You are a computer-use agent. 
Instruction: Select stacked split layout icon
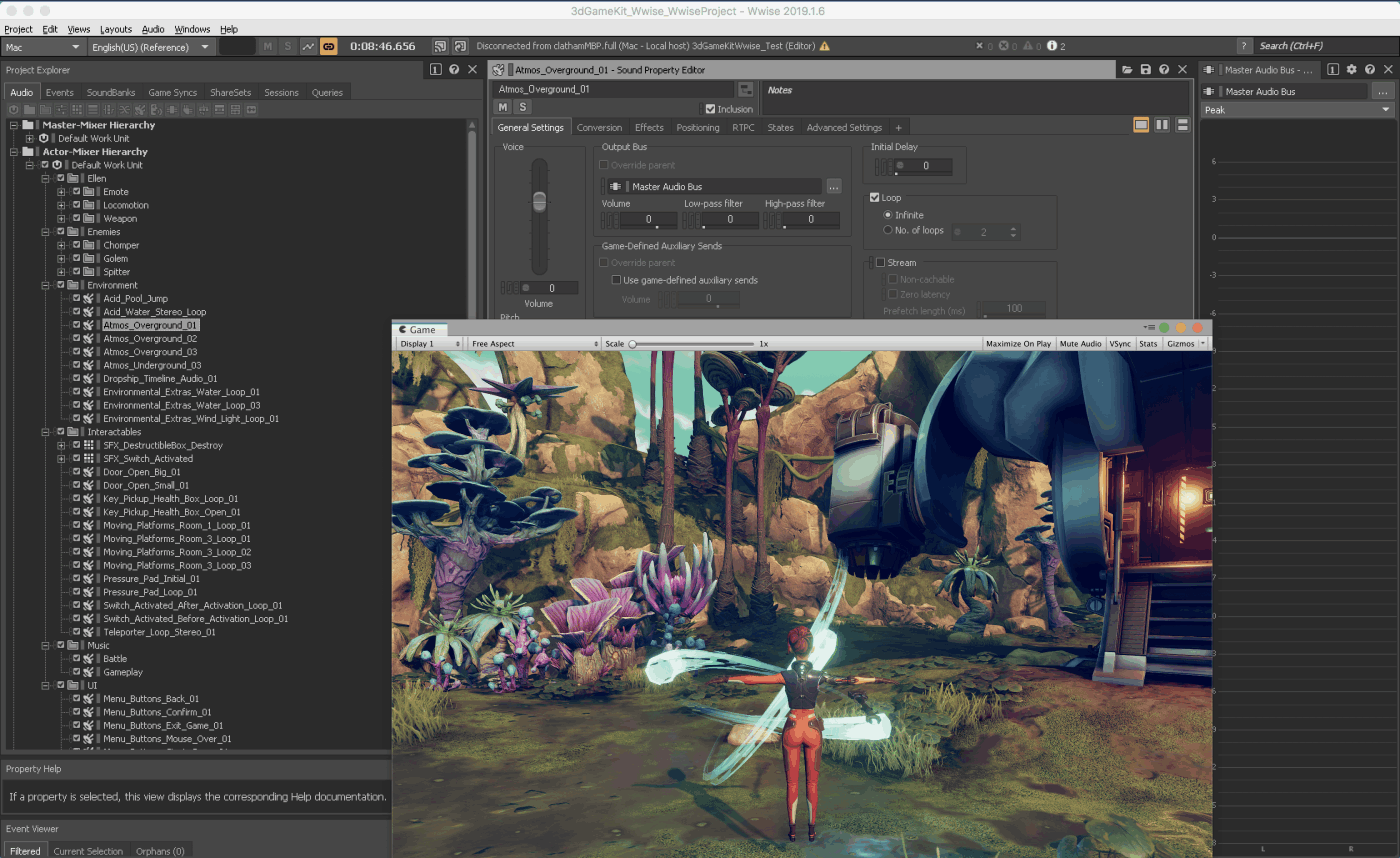tap(1183, 125)
